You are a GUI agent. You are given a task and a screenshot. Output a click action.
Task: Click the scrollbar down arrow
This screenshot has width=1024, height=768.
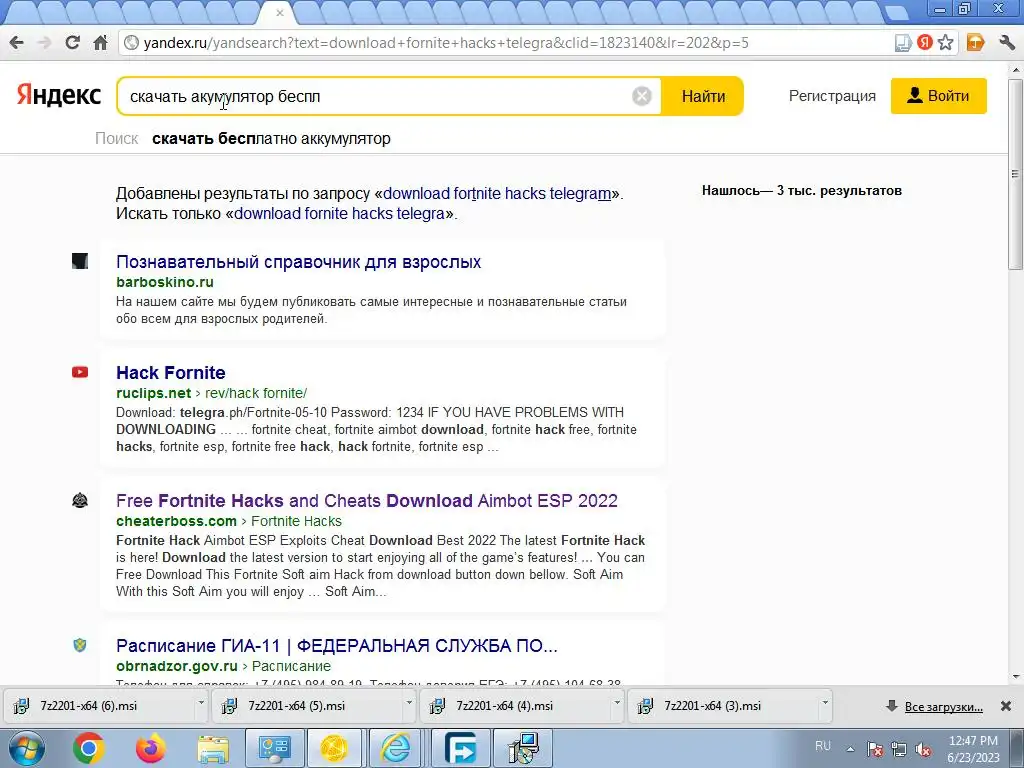click(1015, 677)
